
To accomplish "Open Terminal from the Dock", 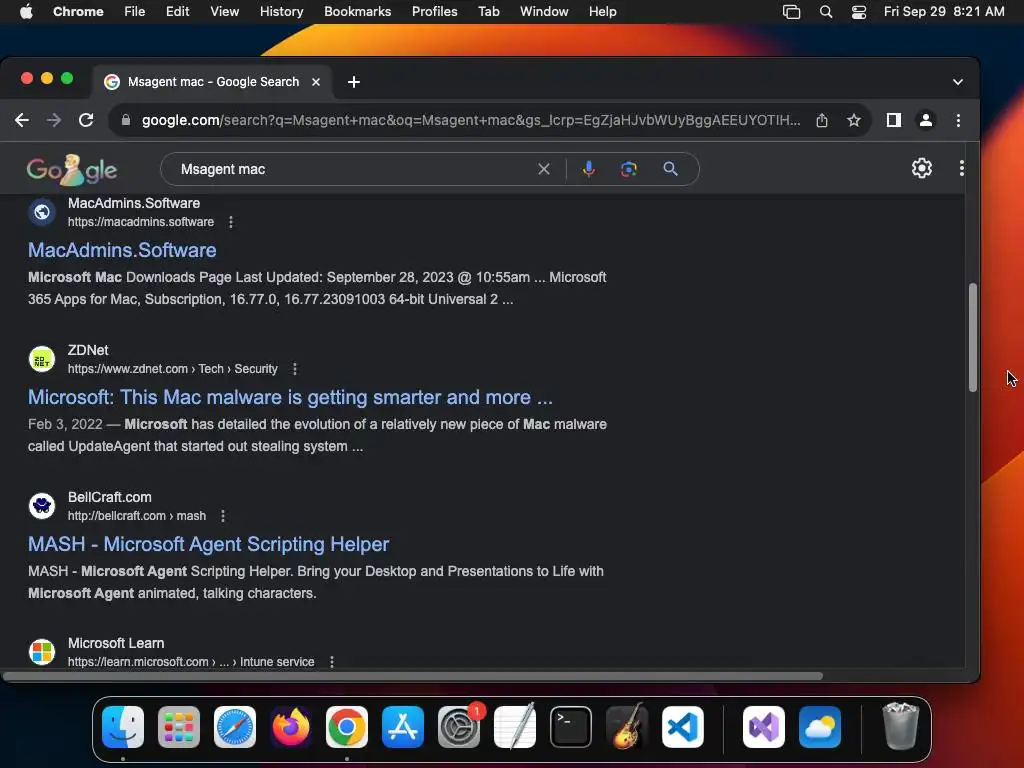I will pos(571,727).
